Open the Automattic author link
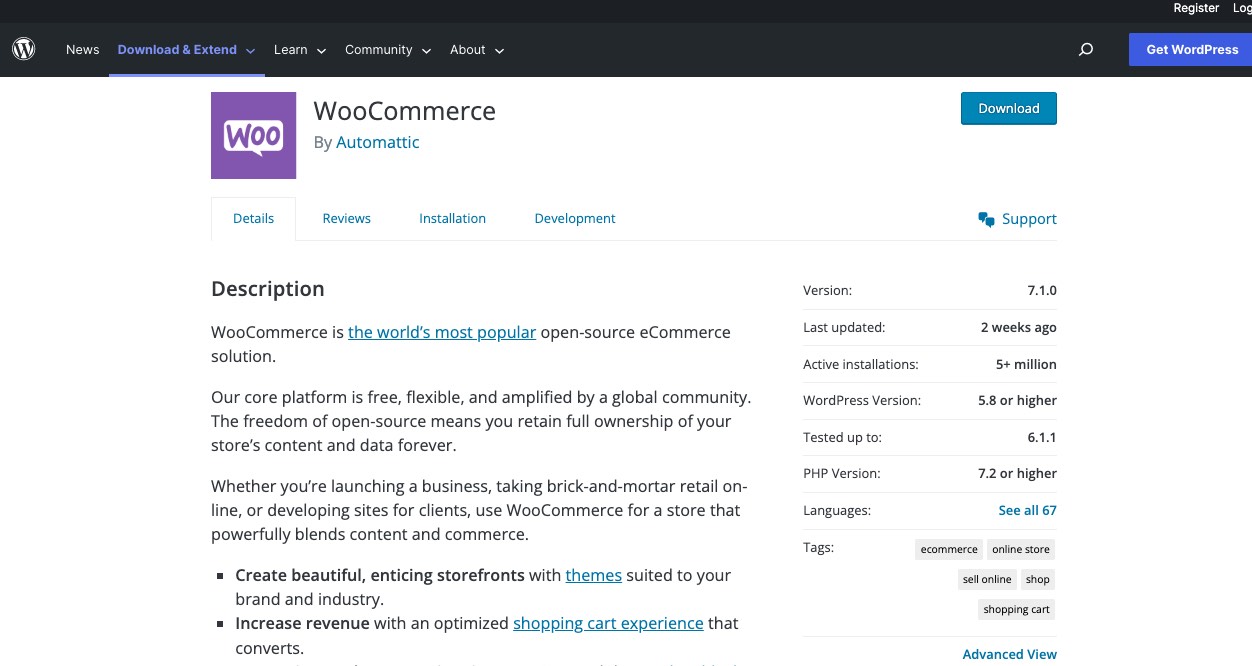Viewport: 1252px width, 666px height. 378,142
